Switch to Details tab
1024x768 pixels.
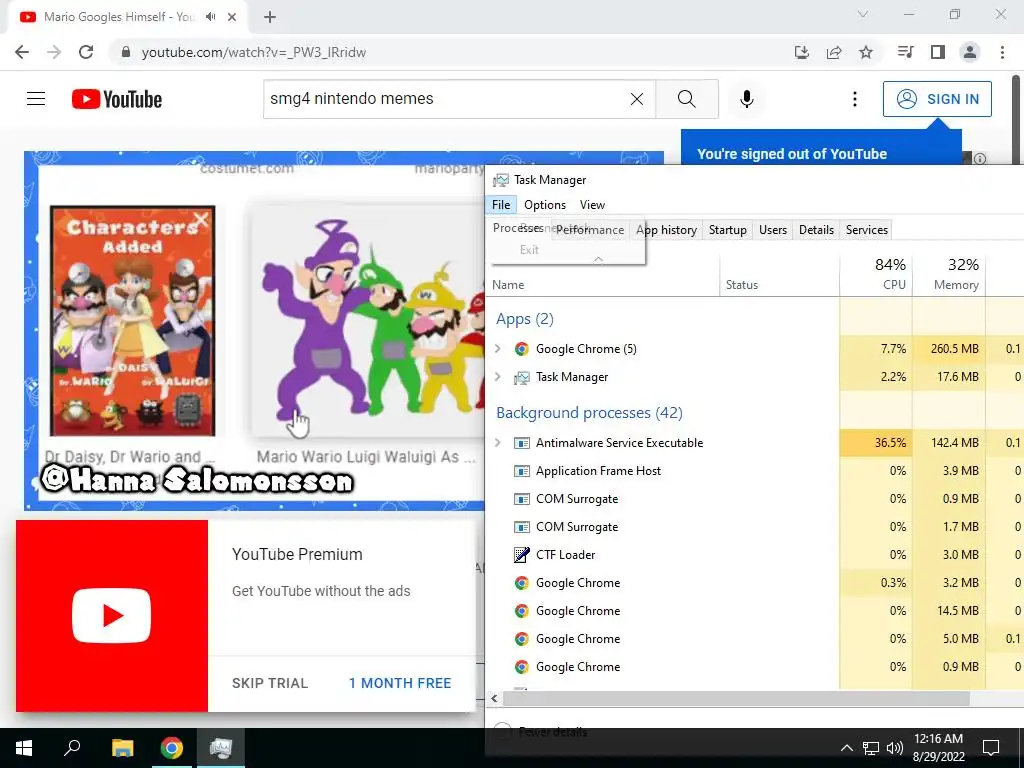tap(816, 230)
